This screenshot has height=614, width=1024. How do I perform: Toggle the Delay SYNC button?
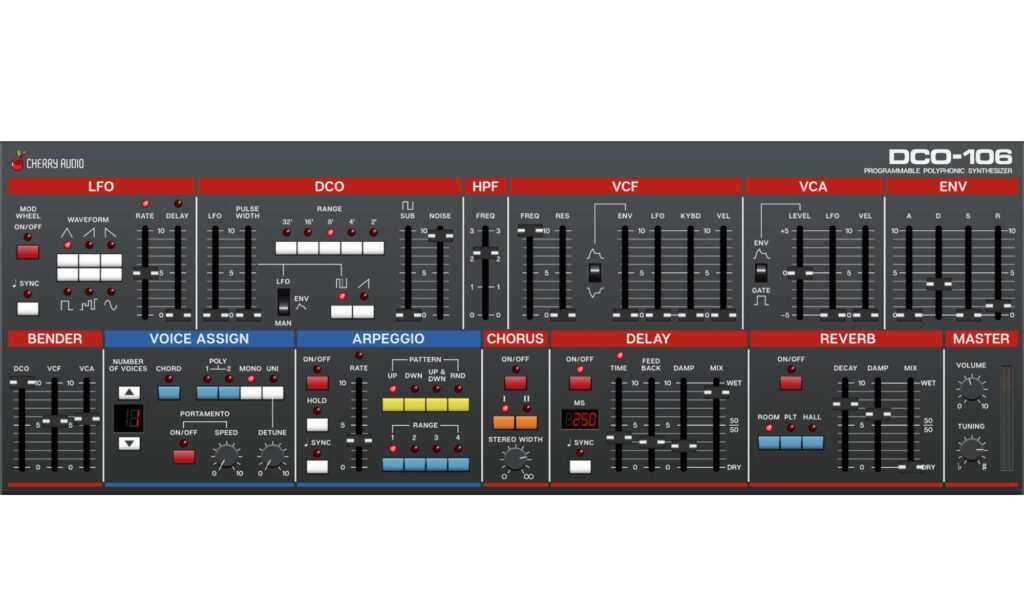(x=580, y=466)
